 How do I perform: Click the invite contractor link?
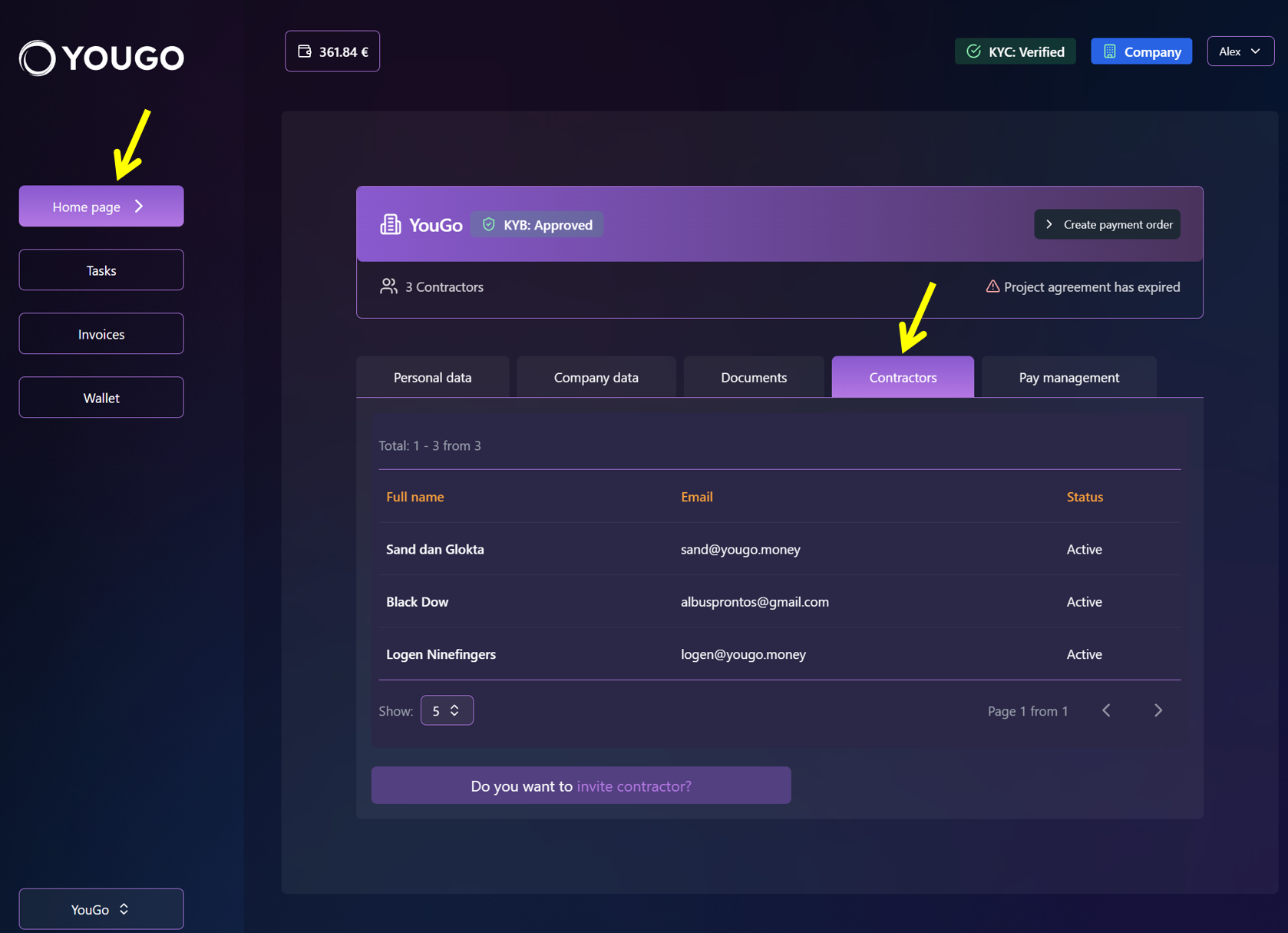point(634,786)
